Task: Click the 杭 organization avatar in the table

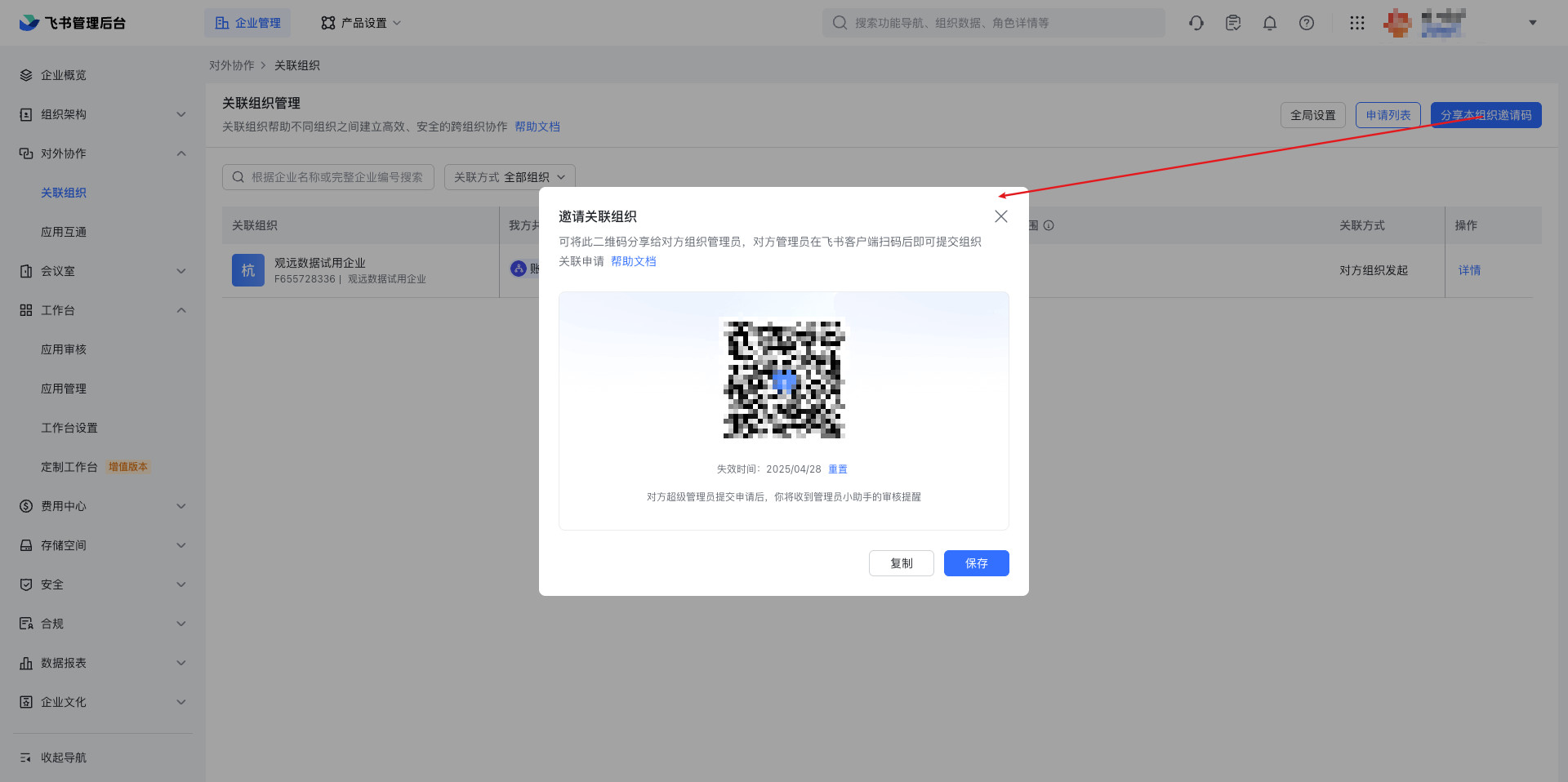Action: [x=248, y=270]
